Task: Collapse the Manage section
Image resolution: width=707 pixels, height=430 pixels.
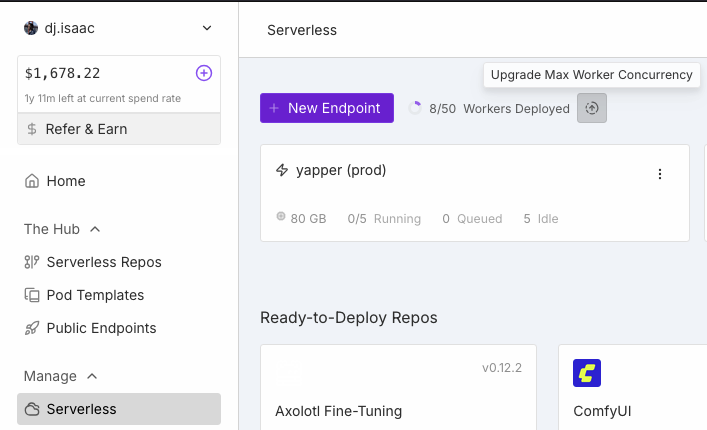Action: [x=92, y=376]
